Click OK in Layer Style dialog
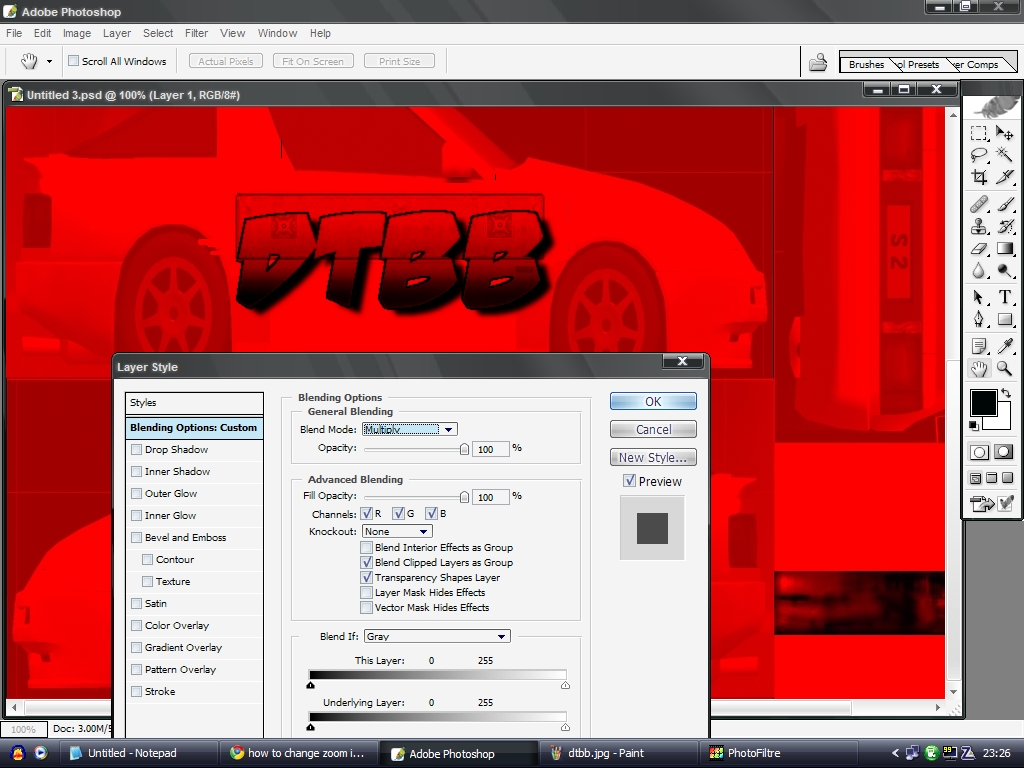The height and width of the screenshot is (768, 1024). point(653,402)
